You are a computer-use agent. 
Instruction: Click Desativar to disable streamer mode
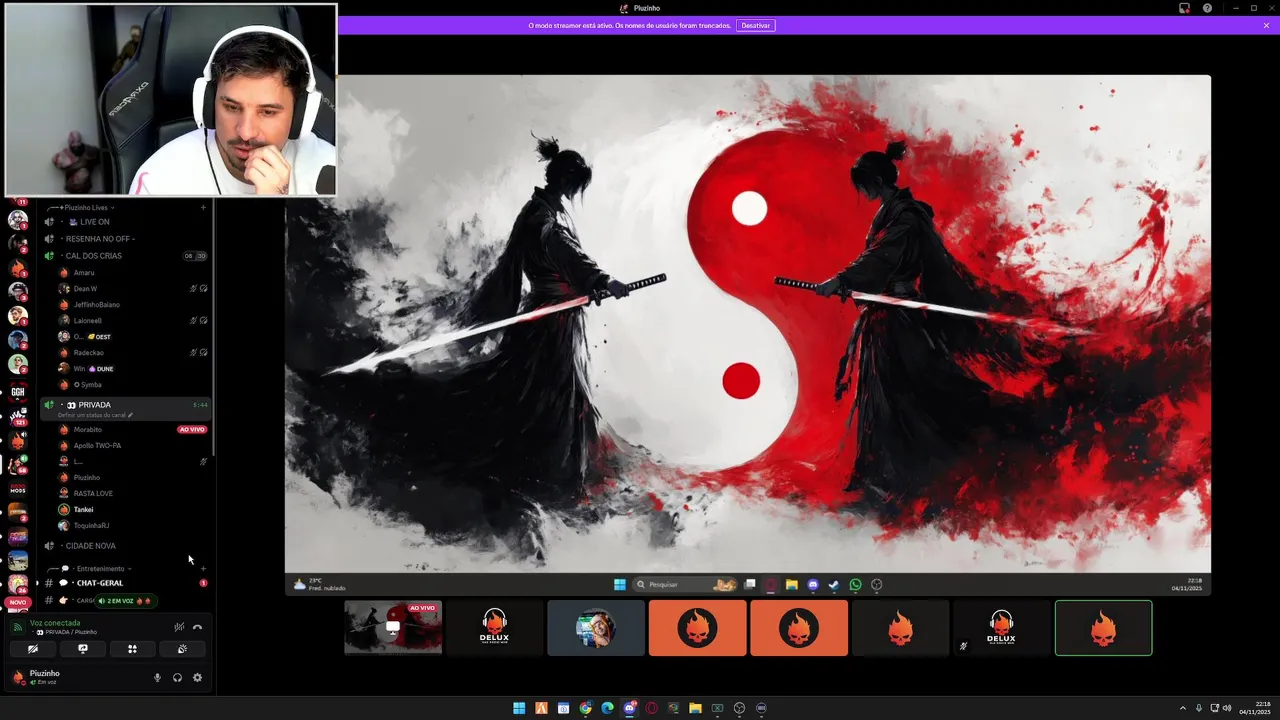(x=755, y=25)
